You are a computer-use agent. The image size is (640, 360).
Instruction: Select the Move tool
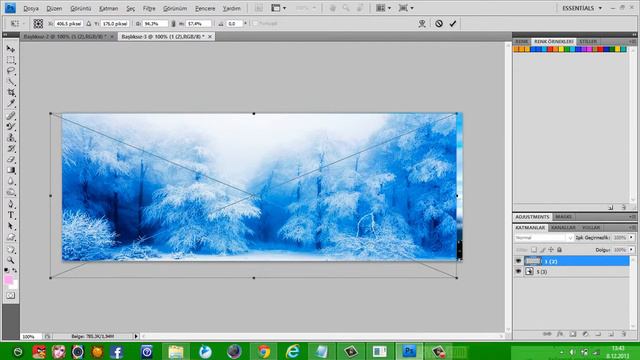point(11,49)
